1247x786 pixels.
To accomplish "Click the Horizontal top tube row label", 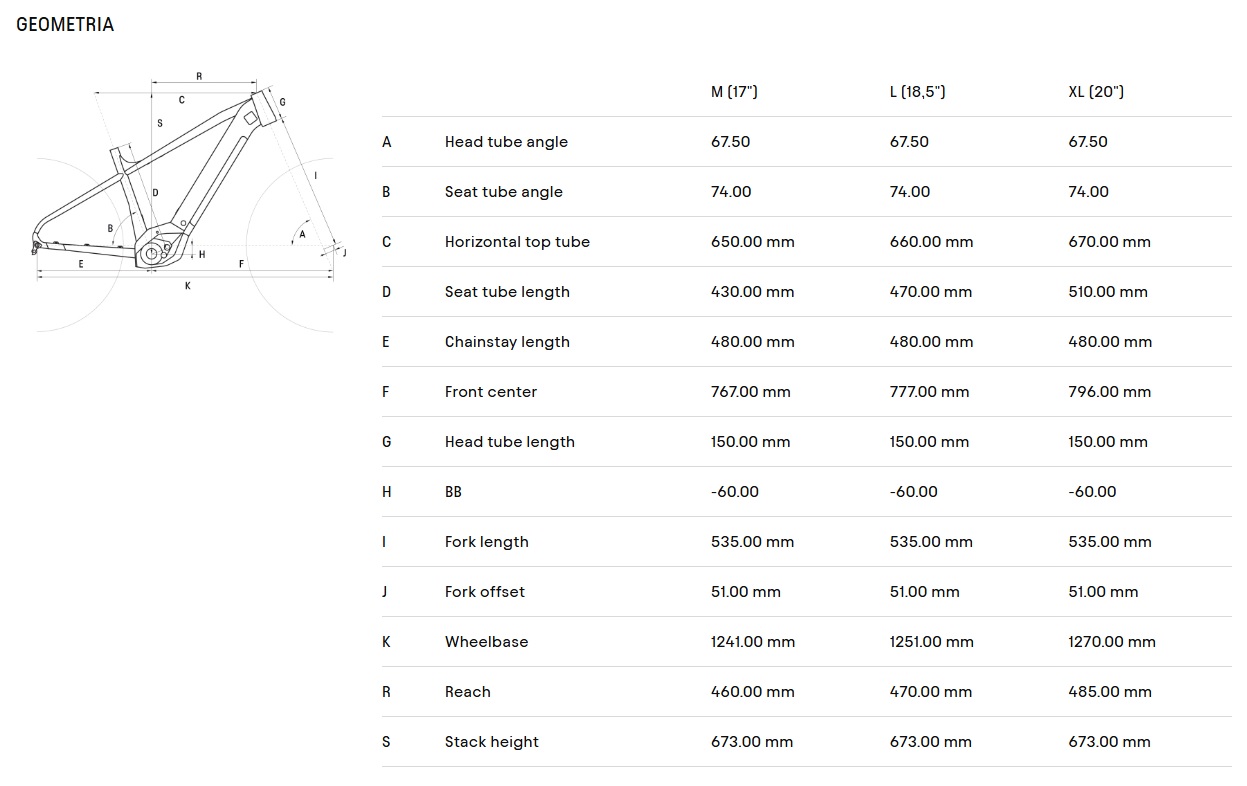I will click(x=517, y=242).
